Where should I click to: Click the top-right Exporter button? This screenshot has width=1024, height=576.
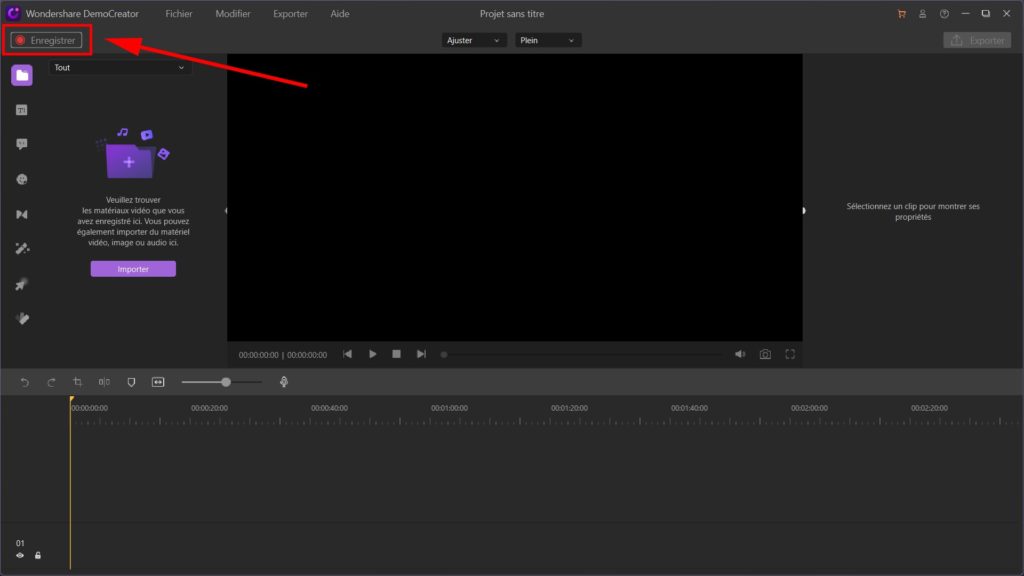(x=977, y=40)
